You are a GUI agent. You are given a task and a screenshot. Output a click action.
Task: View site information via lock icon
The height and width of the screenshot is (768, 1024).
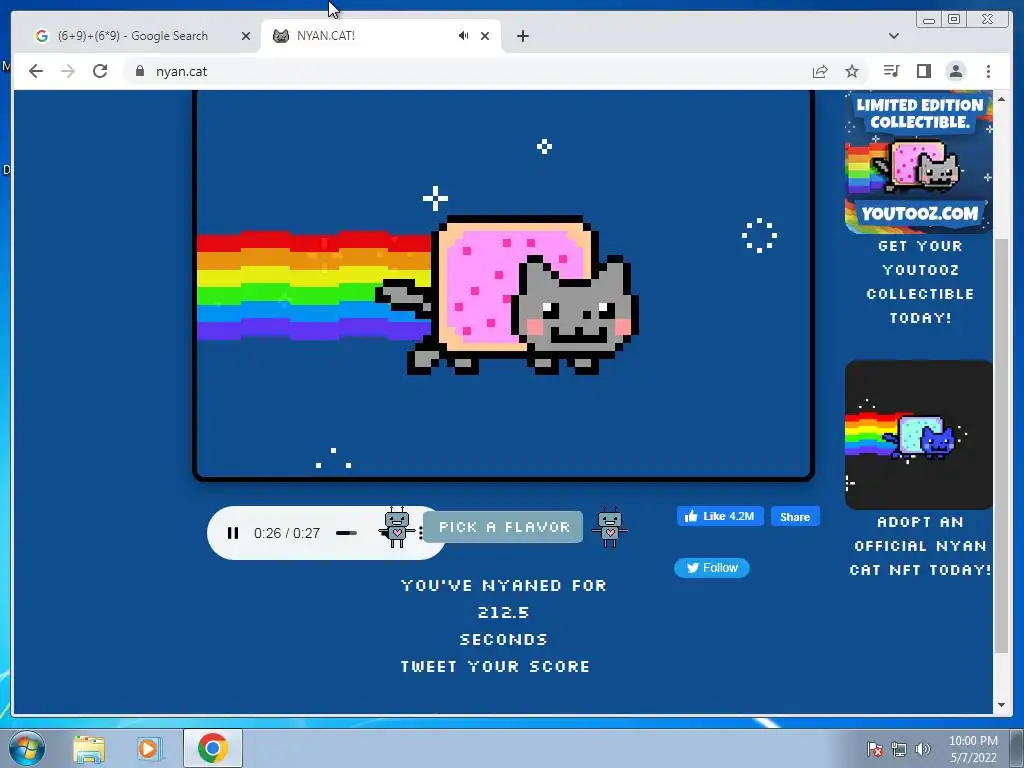(x=140, y=71)
